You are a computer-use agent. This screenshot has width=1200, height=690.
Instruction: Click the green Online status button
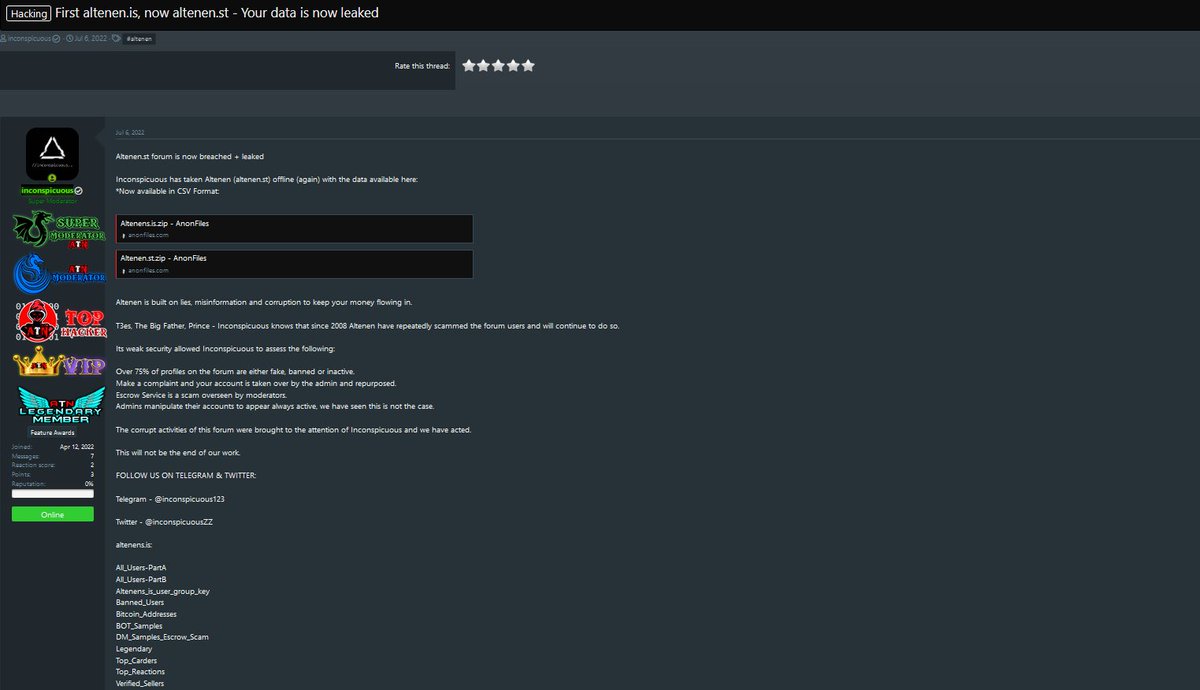[52, 514]
